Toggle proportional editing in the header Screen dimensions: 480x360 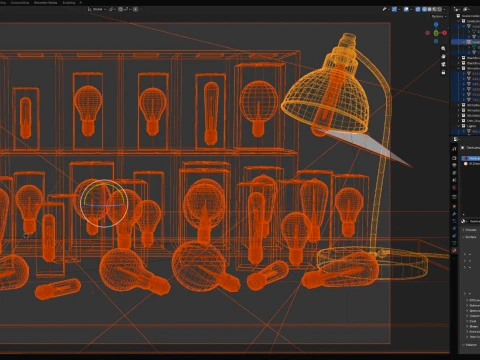135,9
